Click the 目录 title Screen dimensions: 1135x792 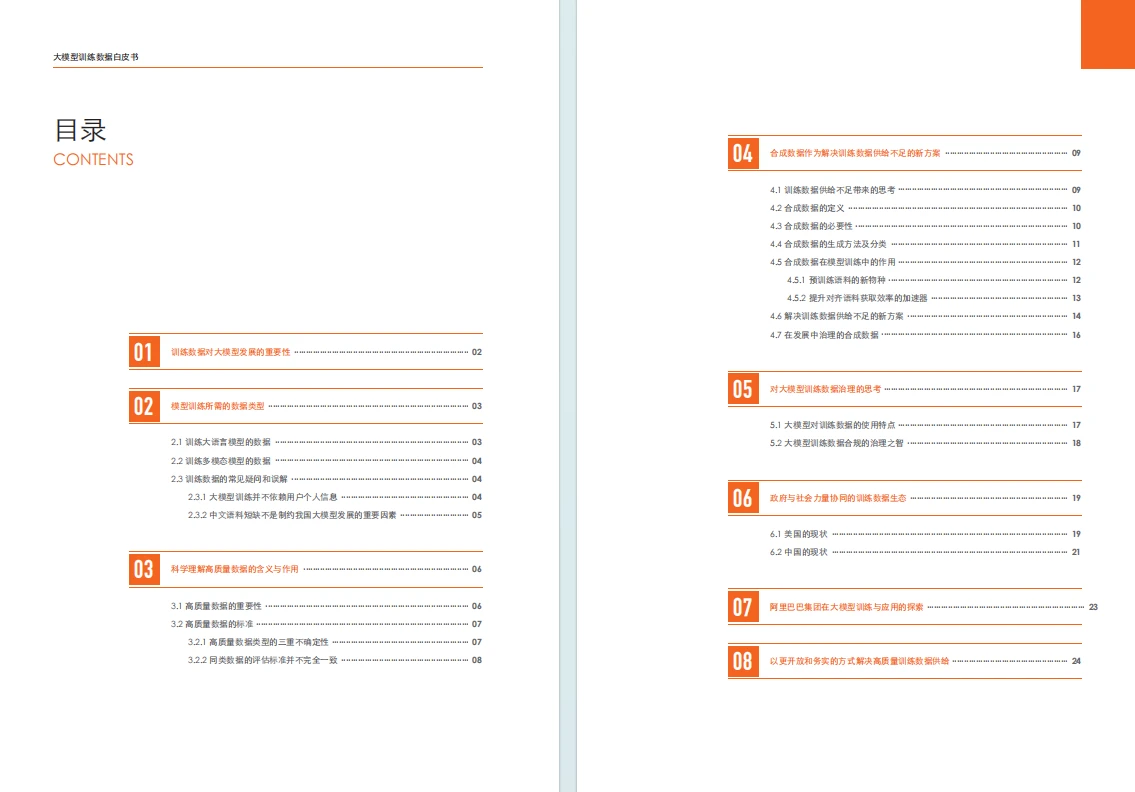click(80, 130)
